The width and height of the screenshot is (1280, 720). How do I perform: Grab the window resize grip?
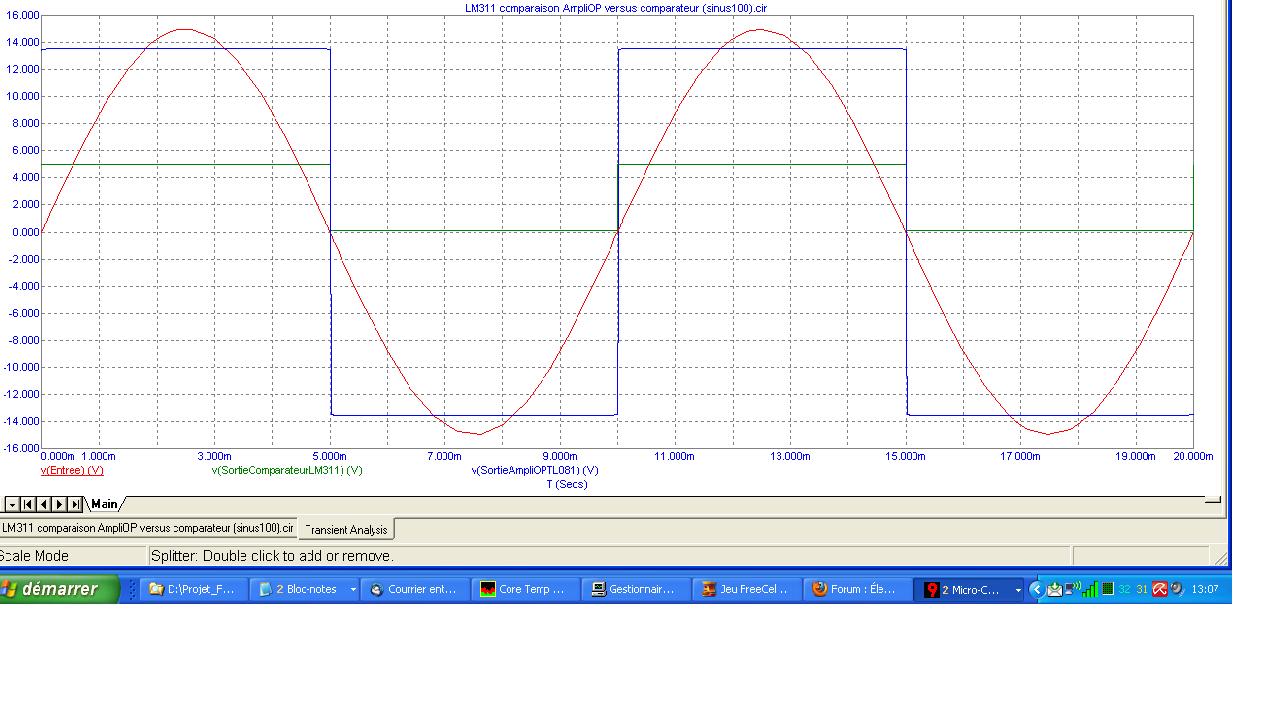pos(1219,557)
